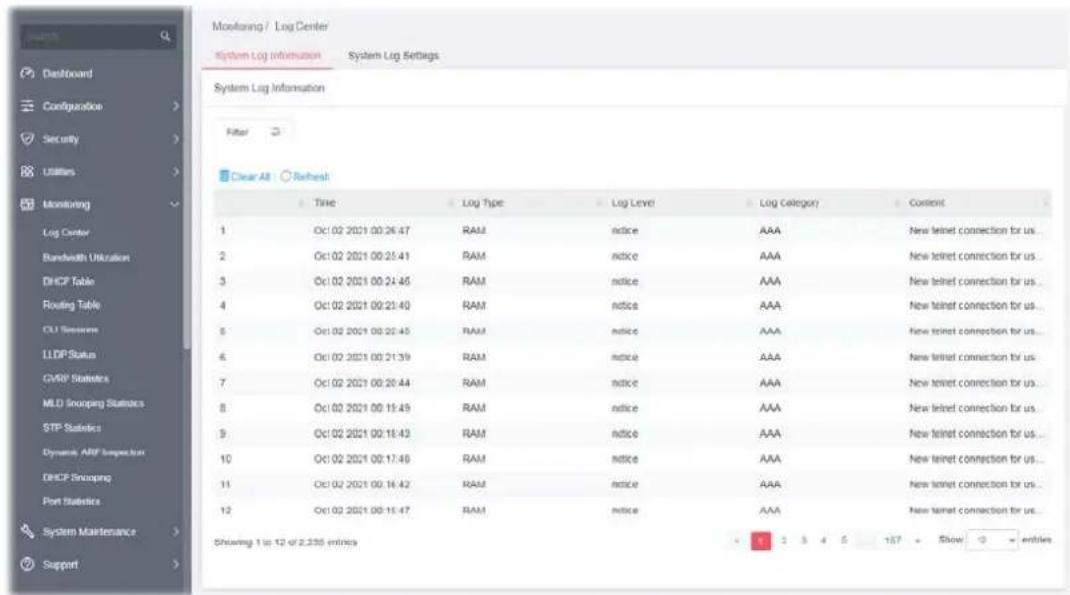Expand the Security menu chevron
The height and width of the screenshot is (595, 1070).
pos(175,139)
